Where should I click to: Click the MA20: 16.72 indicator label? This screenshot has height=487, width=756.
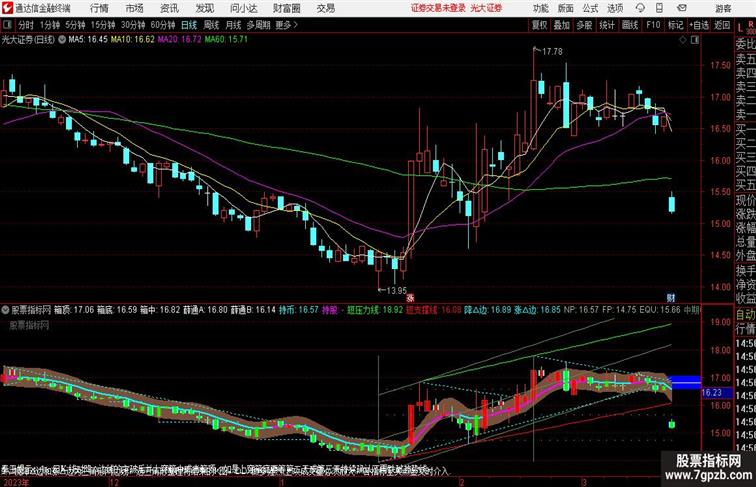tap(179, 40)
